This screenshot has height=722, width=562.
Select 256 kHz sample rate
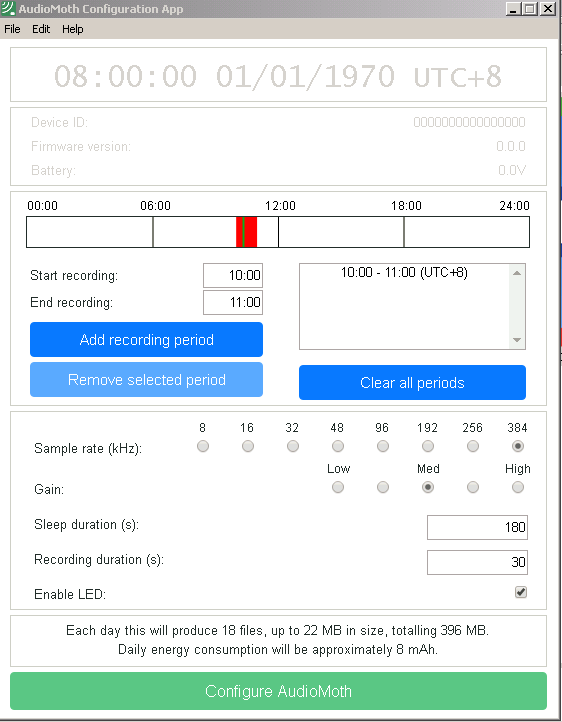tap(473, 446)
